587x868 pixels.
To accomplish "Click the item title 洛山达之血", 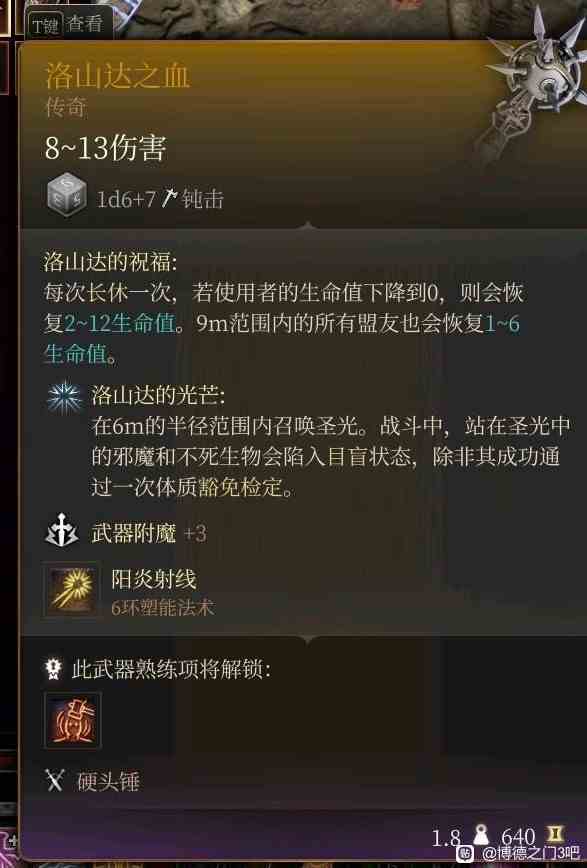I will coord(117,76).
